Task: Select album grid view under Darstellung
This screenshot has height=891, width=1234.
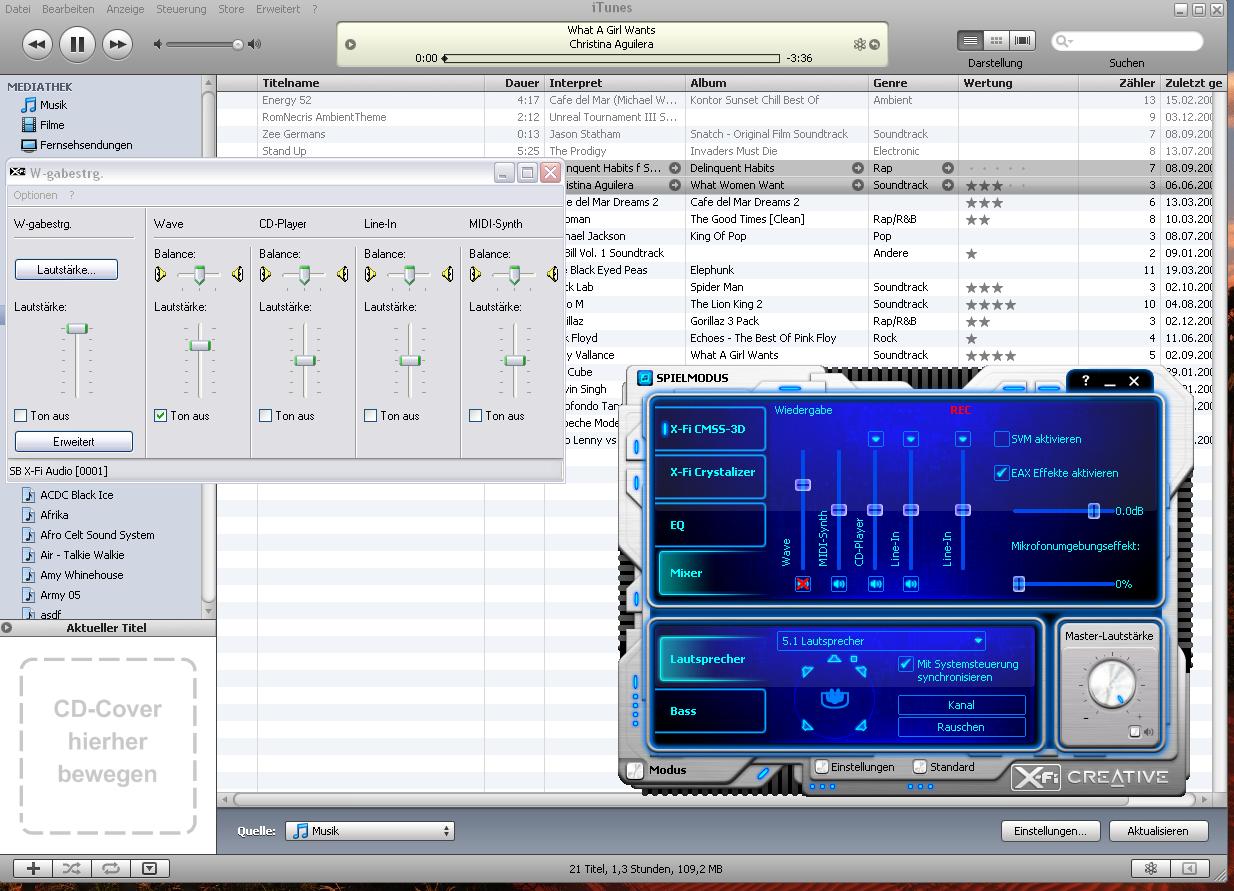Action: click(996, 40)
